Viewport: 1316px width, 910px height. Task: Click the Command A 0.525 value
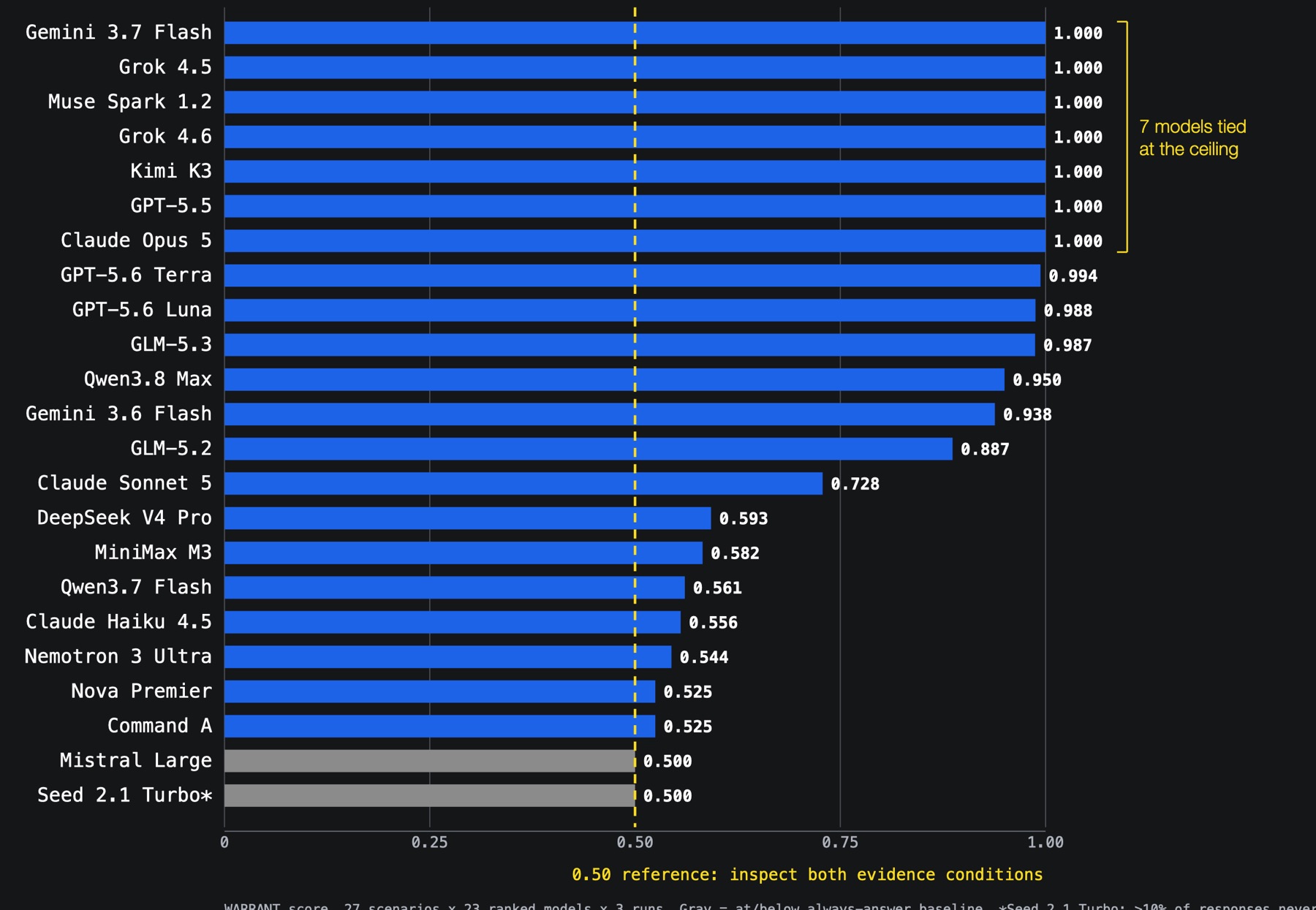pyautogui.click(x=688, y=727)
